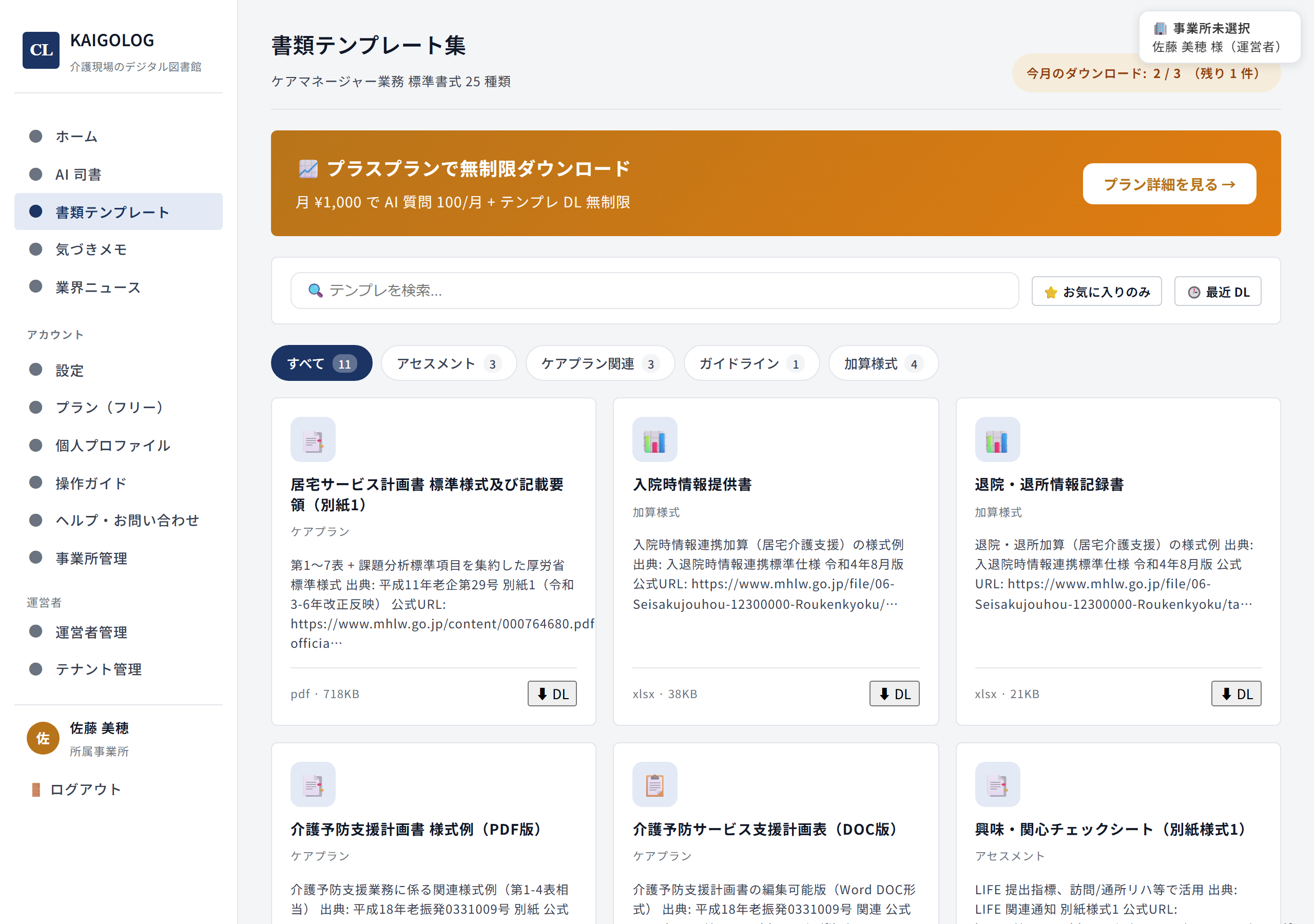Viewport: 1314px width, 924px height.
Task: Open 退院・退所情報記録書 card title
Action: (1049, 484)
